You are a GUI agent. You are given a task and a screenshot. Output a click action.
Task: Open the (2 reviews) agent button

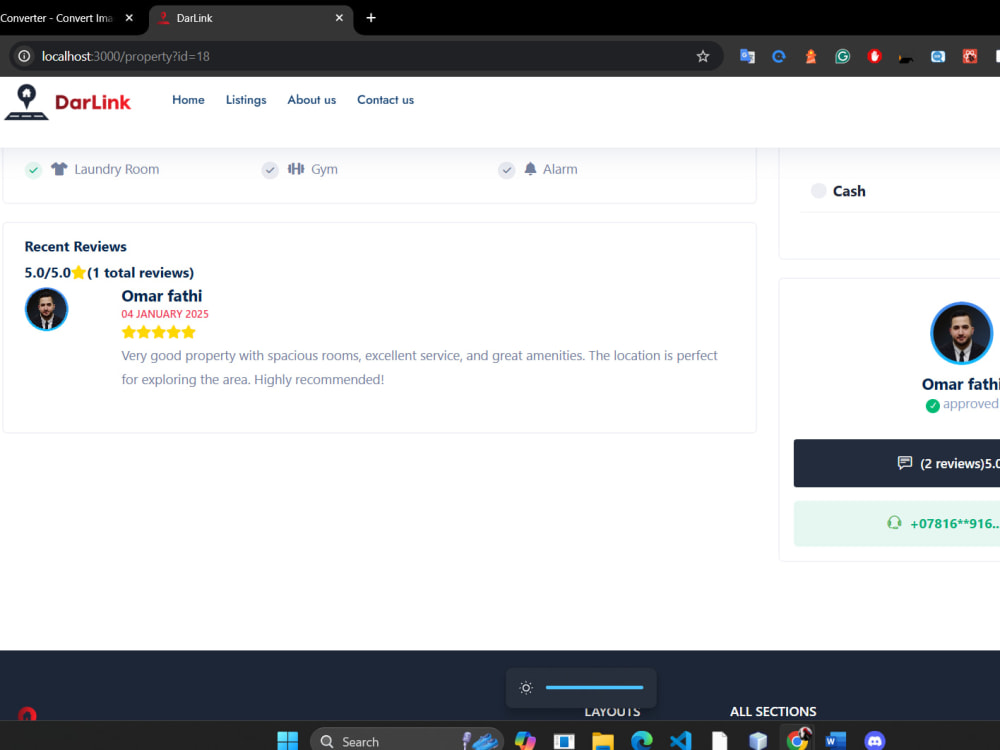point(897,463)
